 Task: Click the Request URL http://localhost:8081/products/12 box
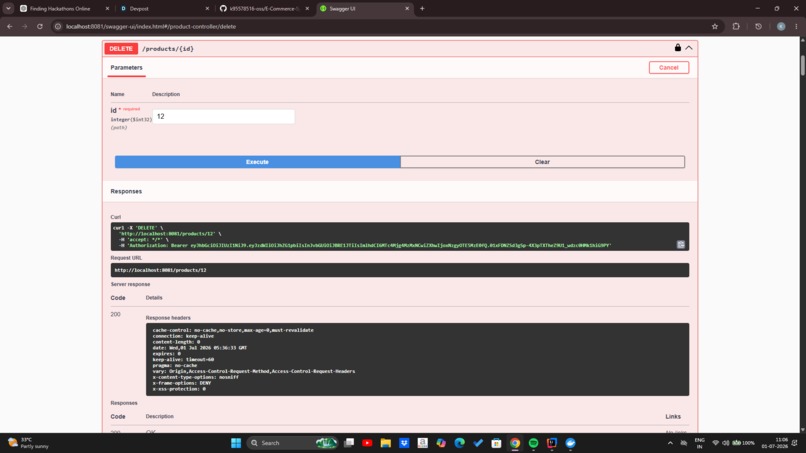tap(400, 270)
